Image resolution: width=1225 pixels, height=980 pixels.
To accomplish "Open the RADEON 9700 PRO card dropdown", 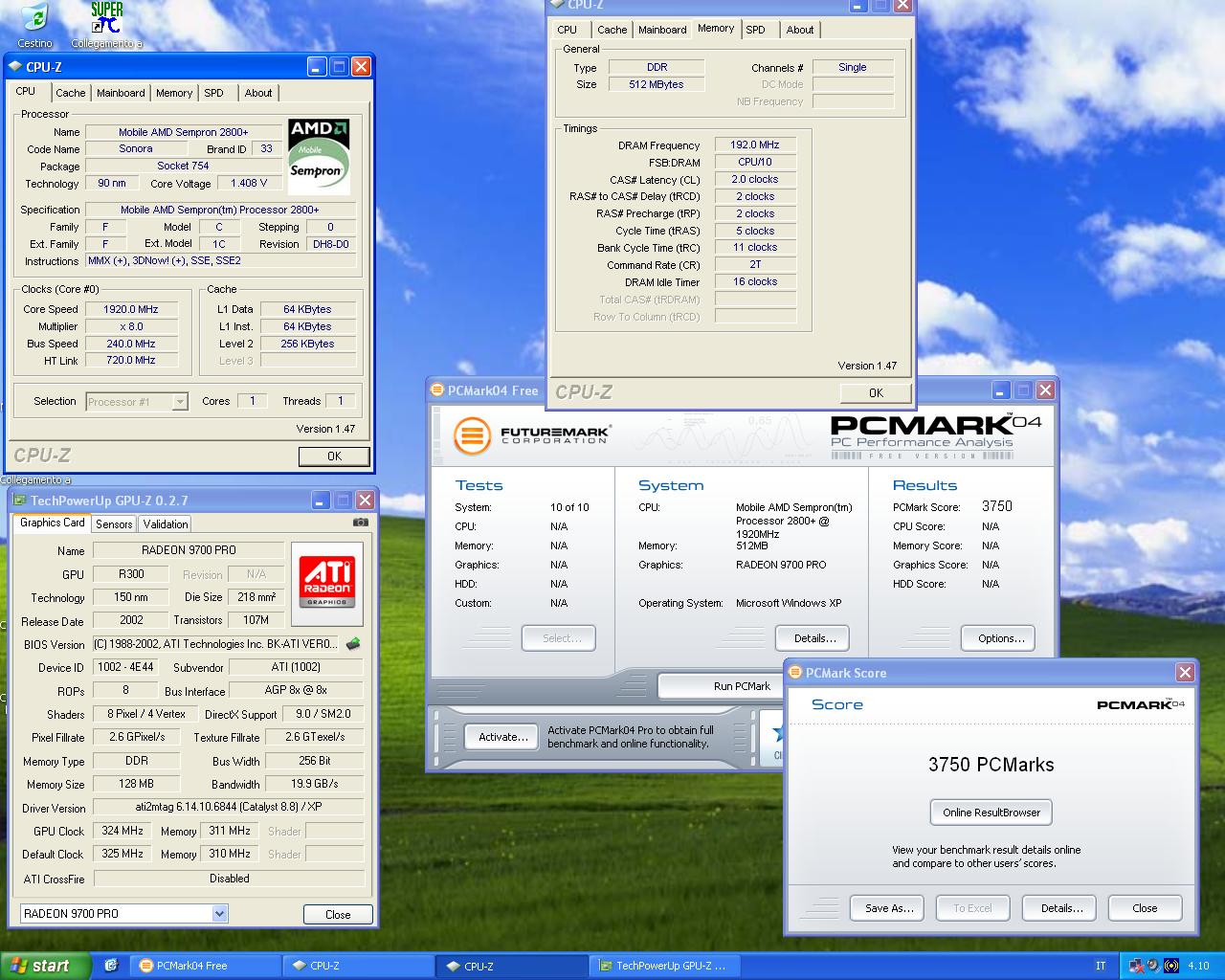I will [219, 914].
